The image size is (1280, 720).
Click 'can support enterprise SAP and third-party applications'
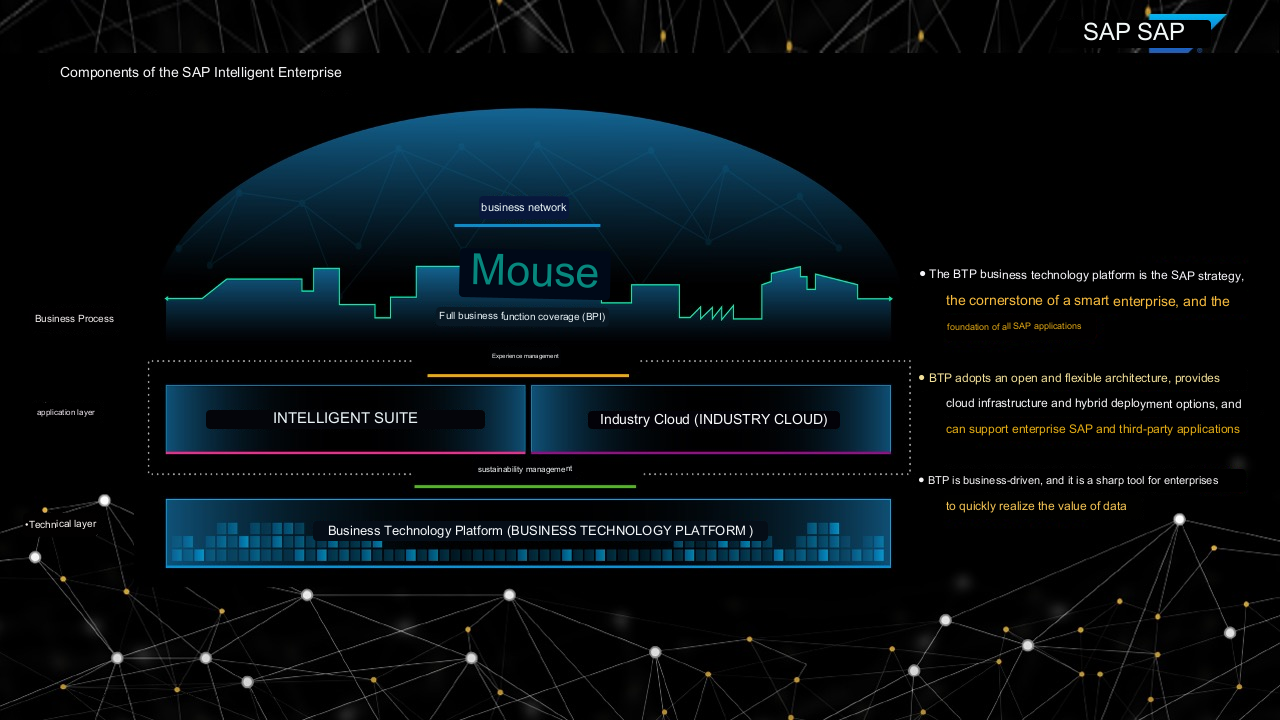1093,429
